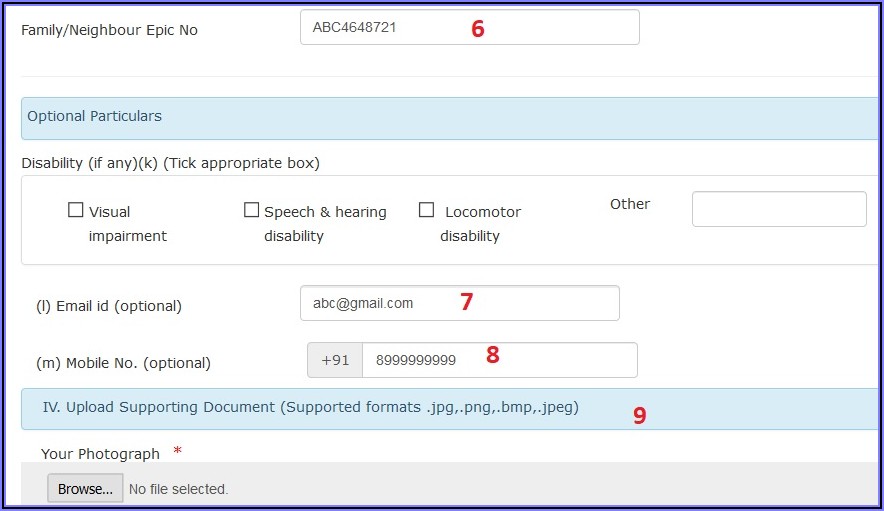Click the Family/Neighbour Epic No label

109,30
